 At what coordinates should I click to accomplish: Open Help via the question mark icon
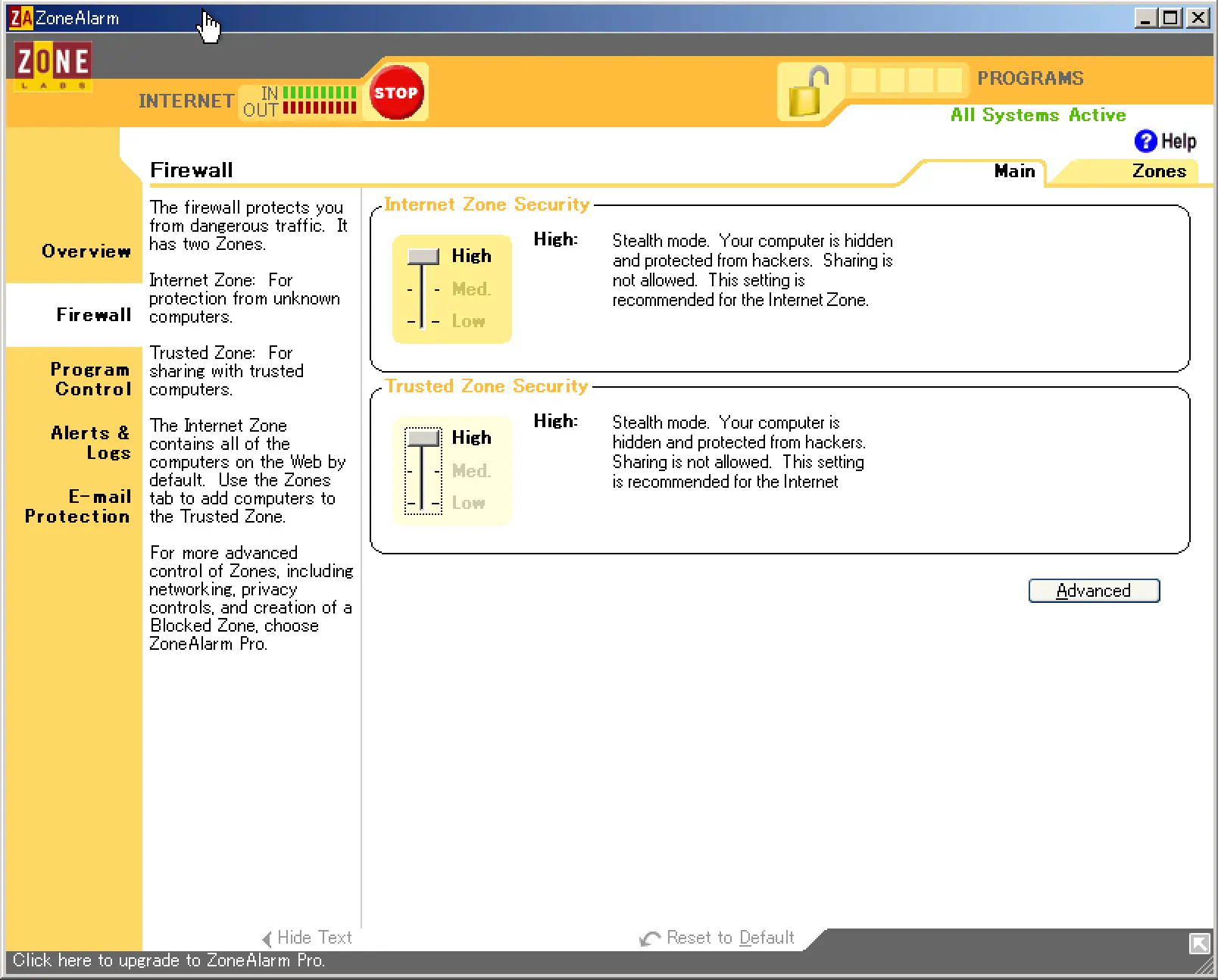[x=1145, y=141]
